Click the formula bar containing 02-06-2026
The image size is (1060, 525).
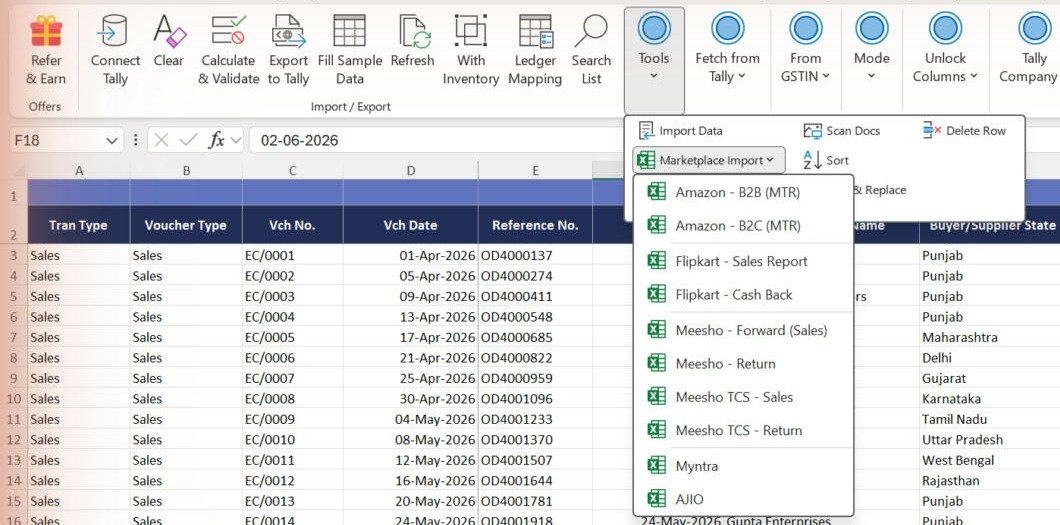point(436,141)
